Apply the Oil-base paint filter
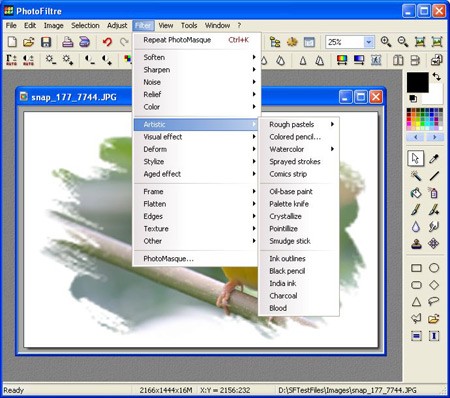The height and width of the screenshot is (398, 450). 299,191
